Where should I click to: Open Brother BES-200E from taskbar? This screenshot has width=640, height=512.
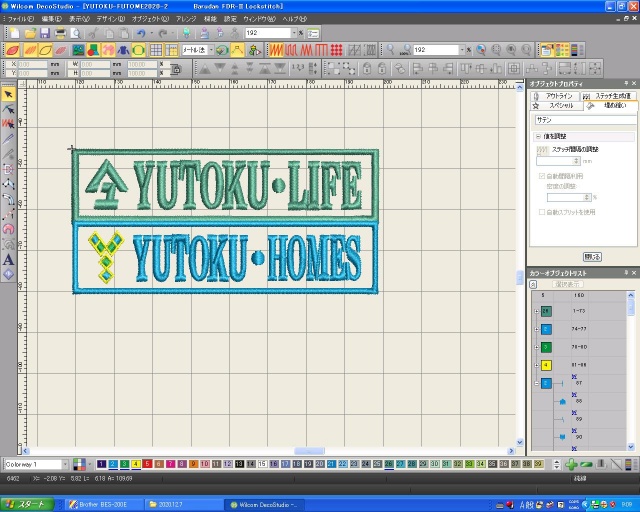[104, 505]
